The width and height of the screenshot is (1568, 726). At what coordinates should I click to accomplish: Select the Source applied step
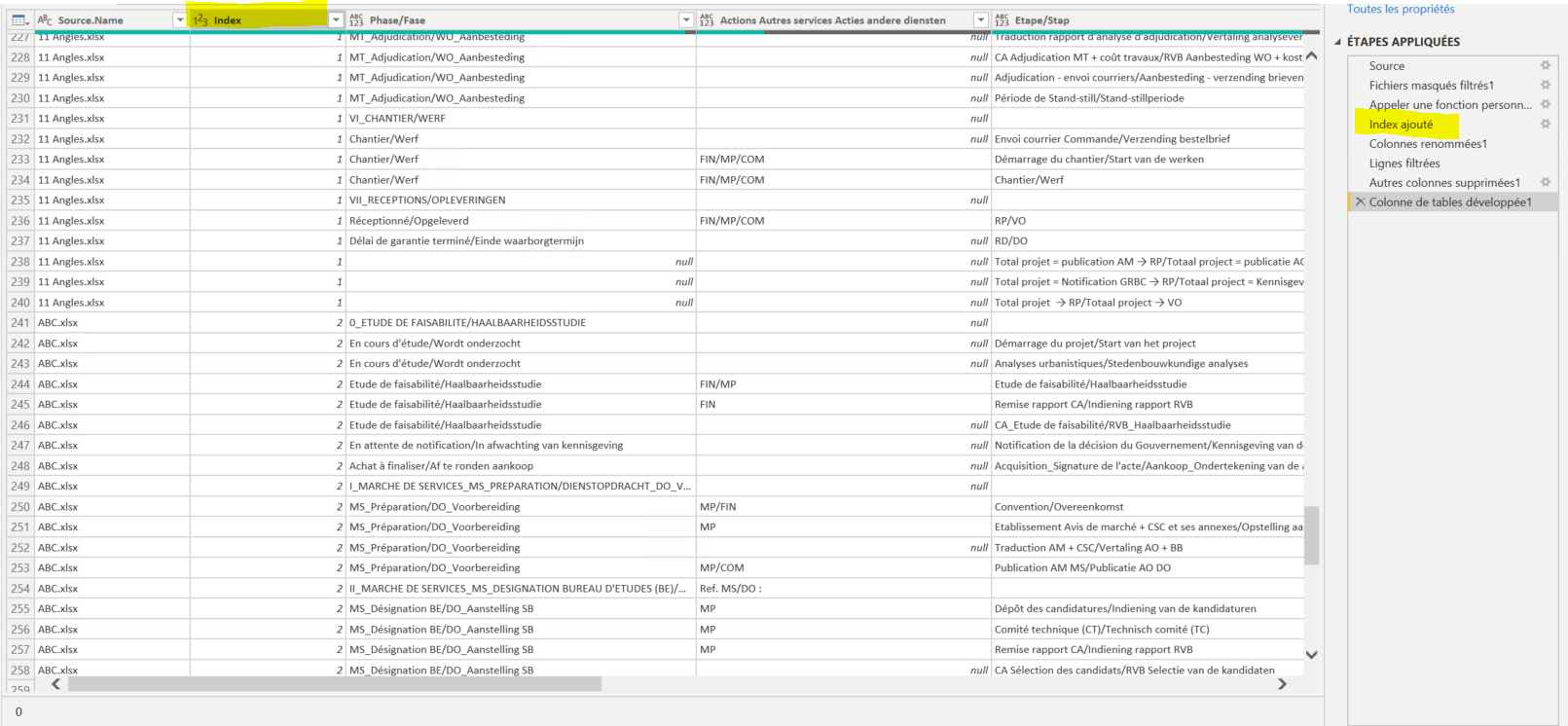[1386, 66]
